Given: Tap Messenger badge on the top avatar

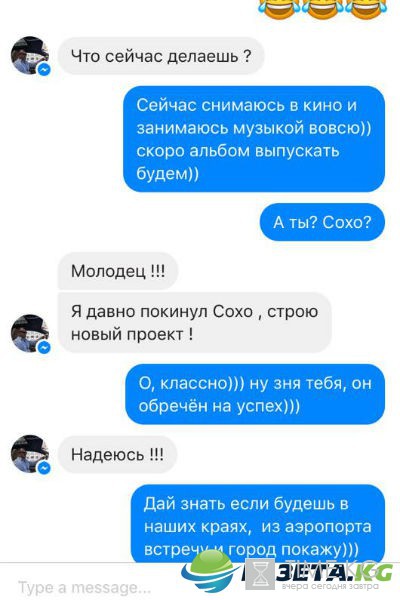Looking at the screenshot, I should 44,69.
